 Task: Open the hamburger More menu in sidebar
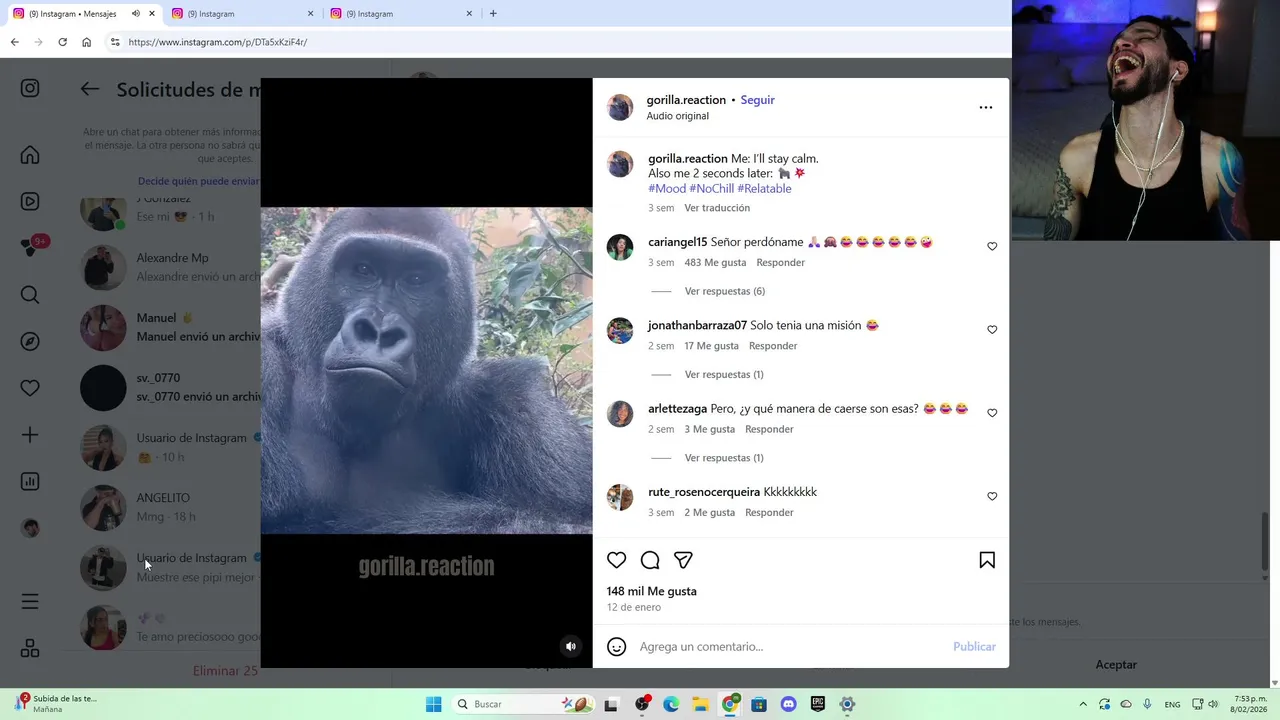point(30,601)
